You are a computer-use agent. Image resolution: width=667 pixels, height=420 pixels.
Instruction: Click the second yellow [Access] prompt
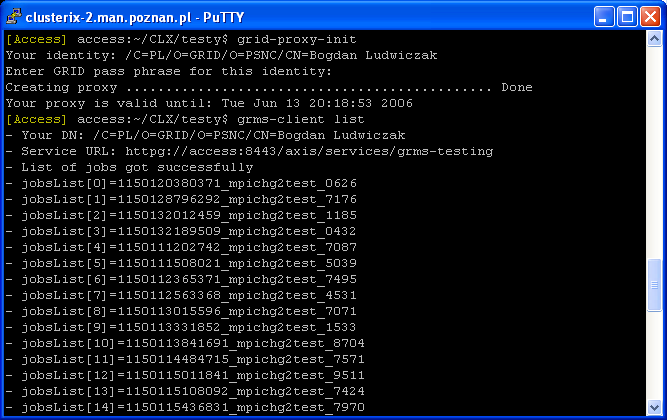coord(37,120)
